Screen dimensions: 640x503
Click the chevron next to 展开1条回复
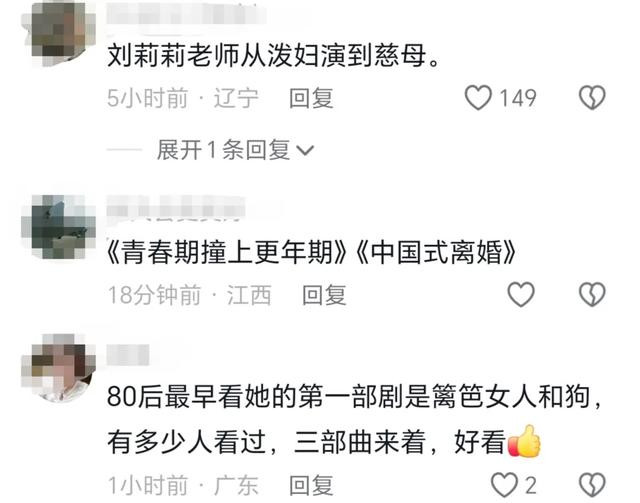pos(305,151)
